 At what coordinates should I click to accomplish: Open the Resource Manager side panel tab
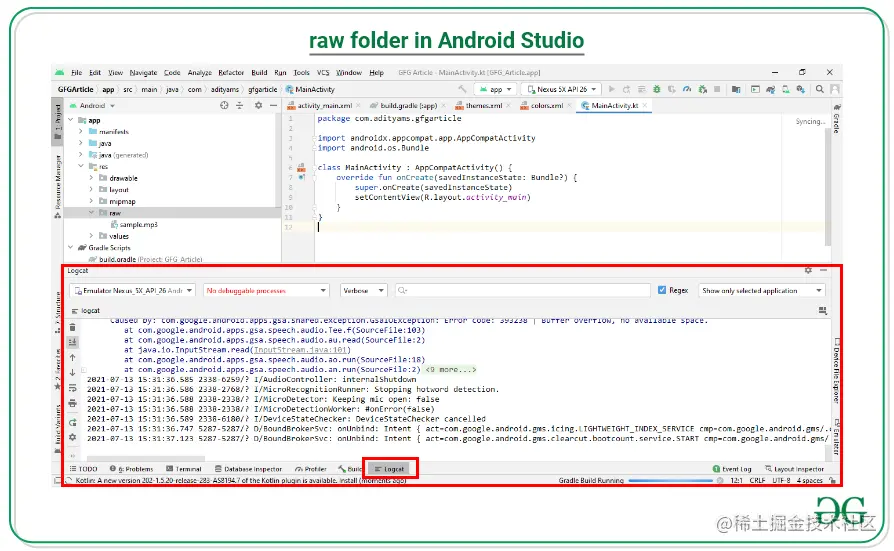(58, 185)
